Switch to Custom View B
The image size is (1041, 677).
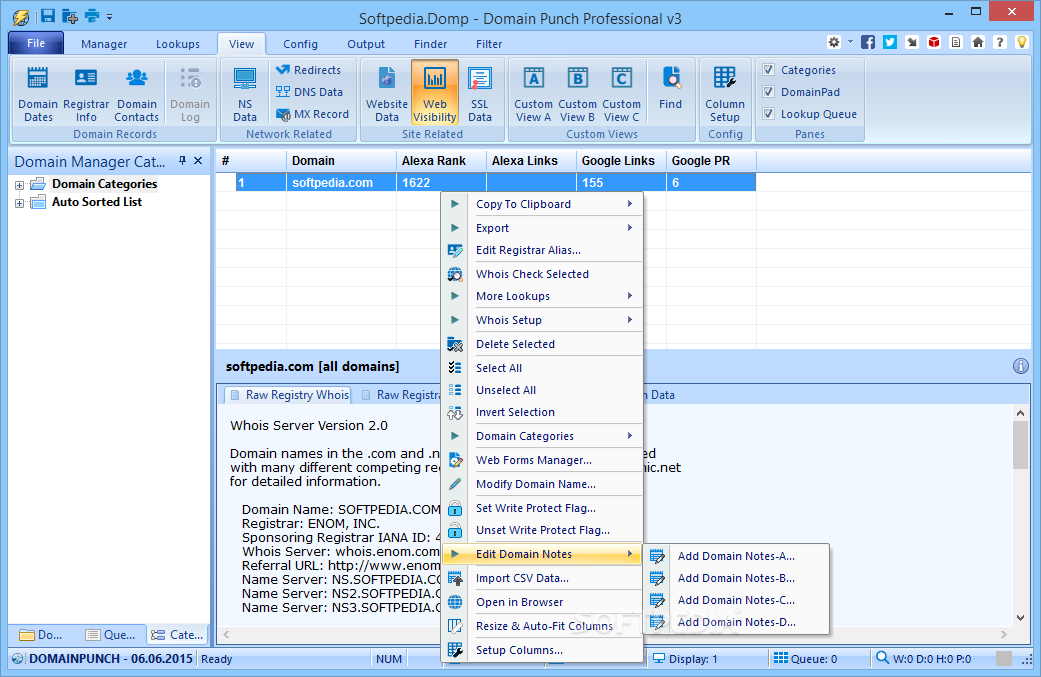pos(577,94)
